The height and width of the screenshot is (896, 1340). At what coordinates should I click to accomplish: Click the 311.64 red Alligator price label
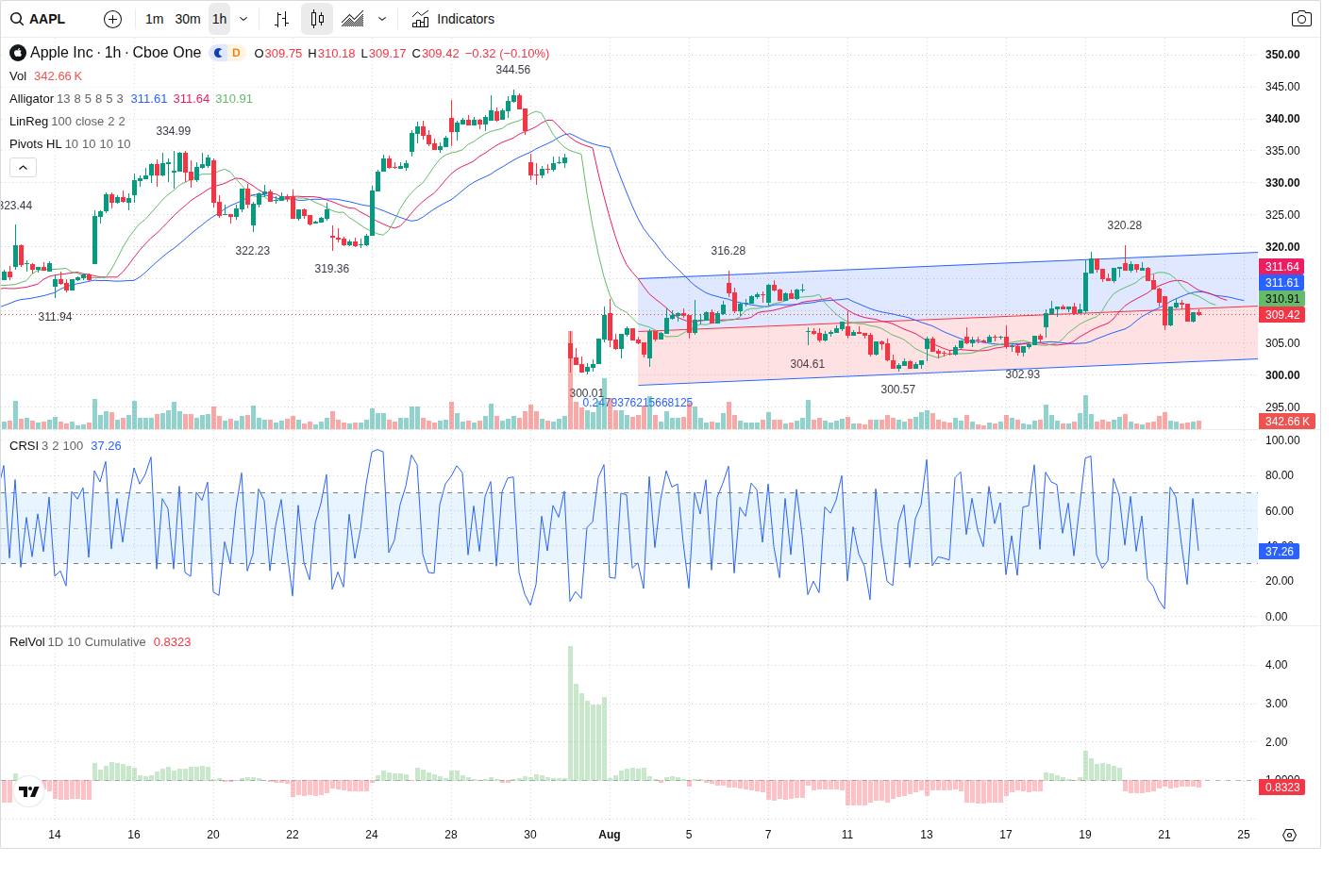click(x=1282, y=267)
